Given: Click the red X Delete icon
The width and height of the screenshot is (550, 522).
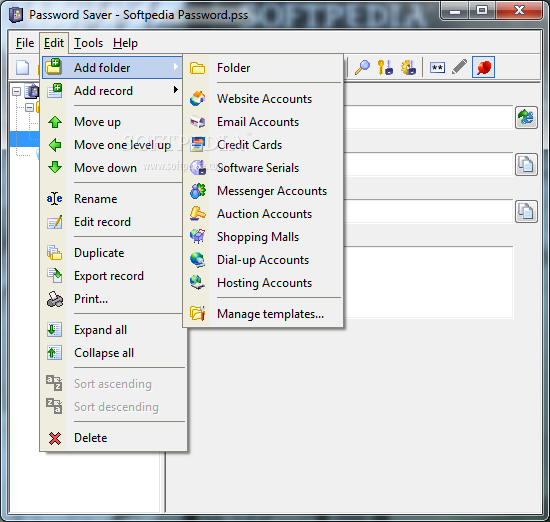Looking at the screenshot, I should [55, 439].
